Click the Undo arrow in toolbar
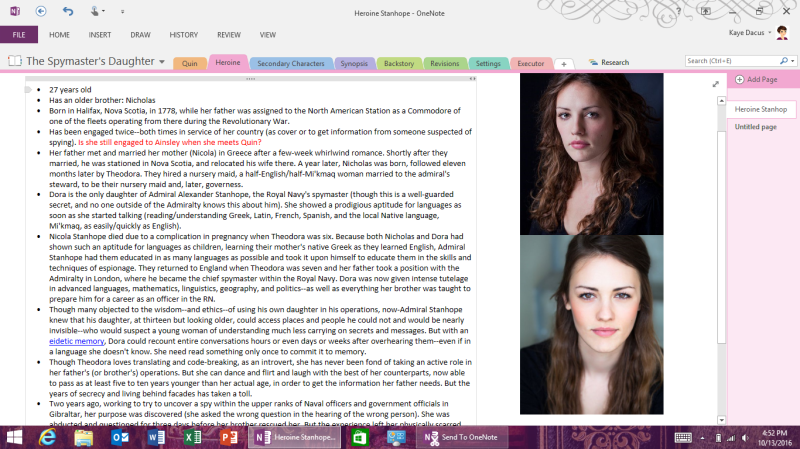The height and width of the screenshot is (449, 800). [68, 11]
